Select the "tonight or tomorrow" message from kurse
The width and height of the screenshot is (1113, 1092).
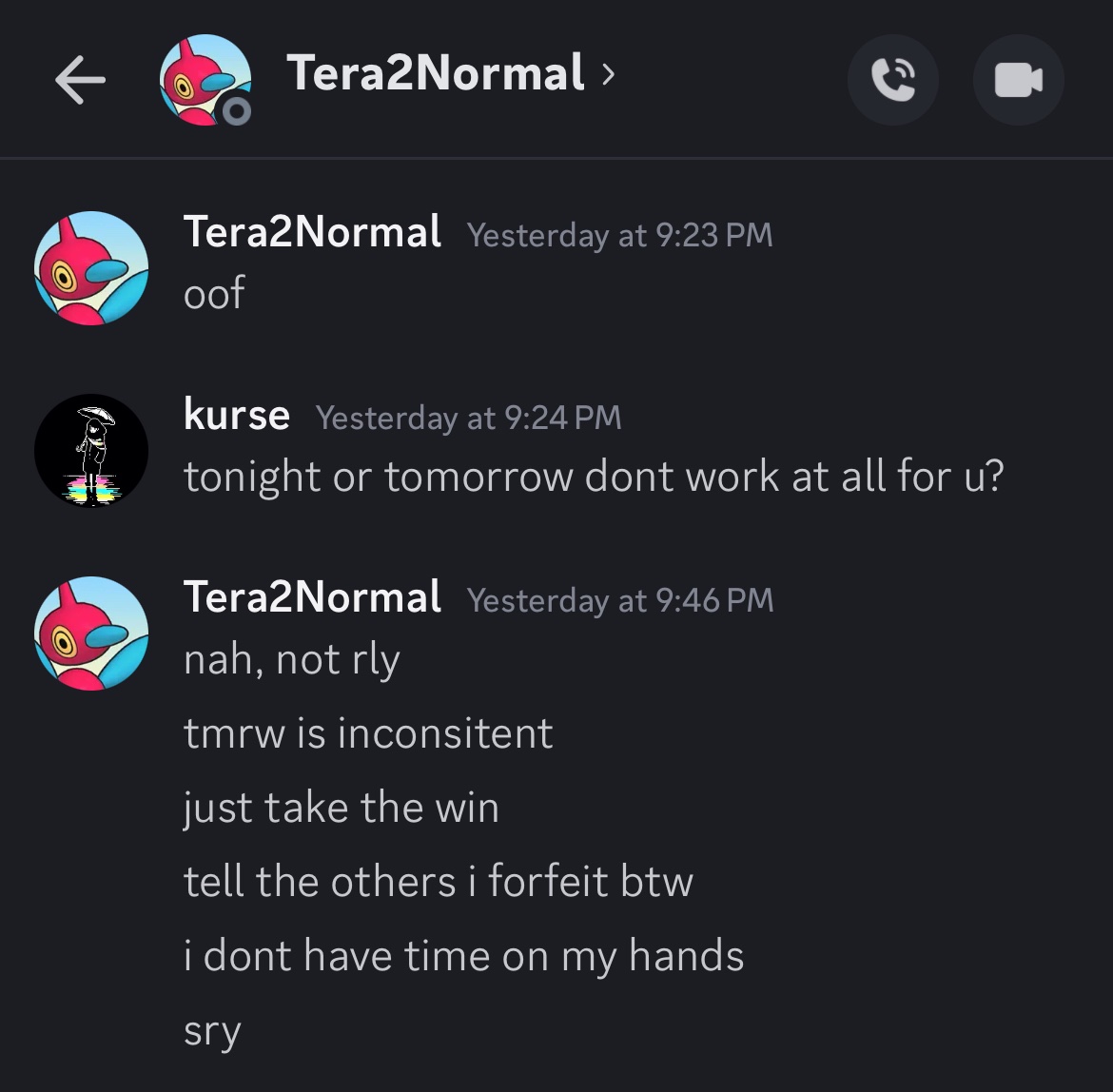pos(594,476)
